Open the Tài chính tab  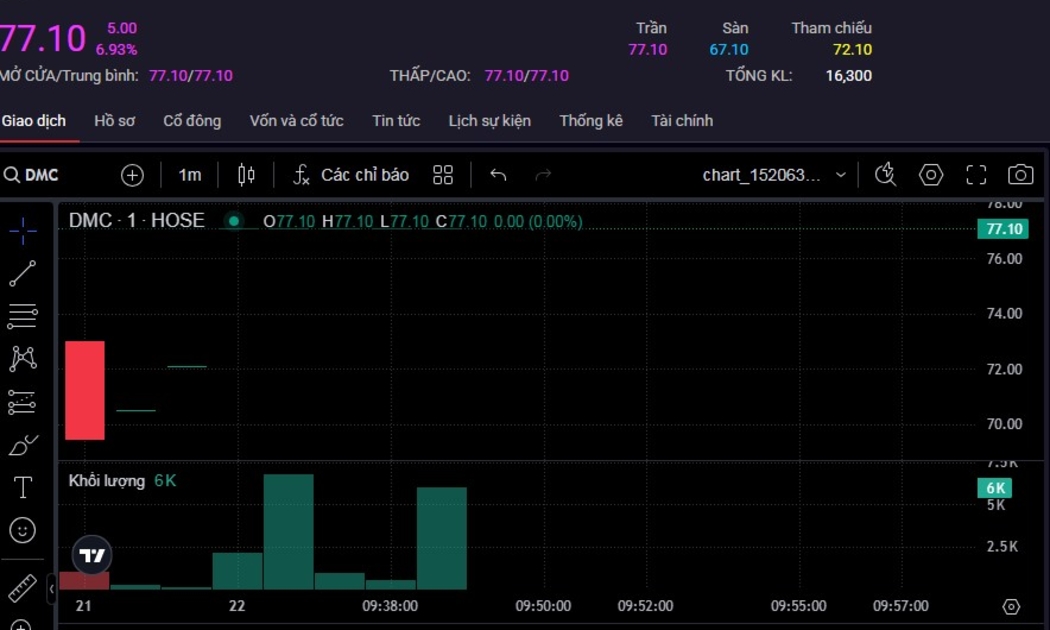point(682,121)
